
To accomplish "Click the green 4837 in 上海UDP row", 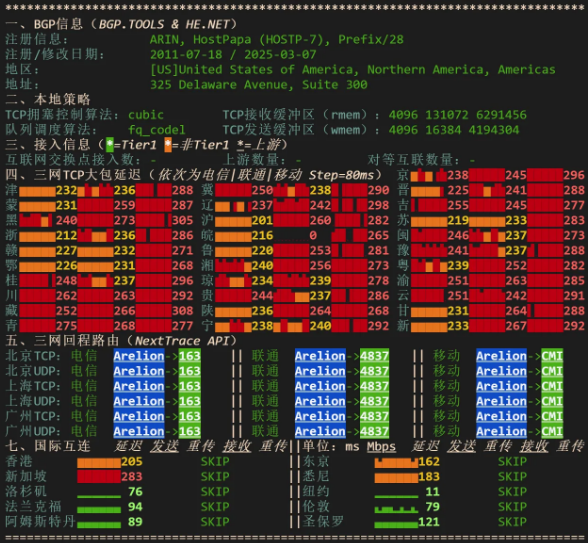I will tap(374, 401).
